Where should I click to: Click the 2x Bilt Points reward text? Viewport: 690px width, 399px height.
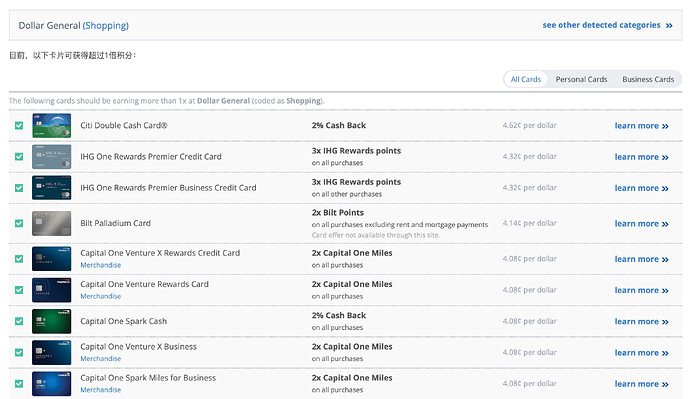(338, 212)
